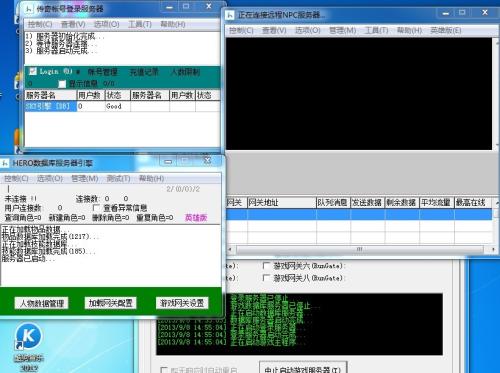Open the K music player desktop shortcut
This screenshot has width=500, height=373.
click(x=29, y=336)
